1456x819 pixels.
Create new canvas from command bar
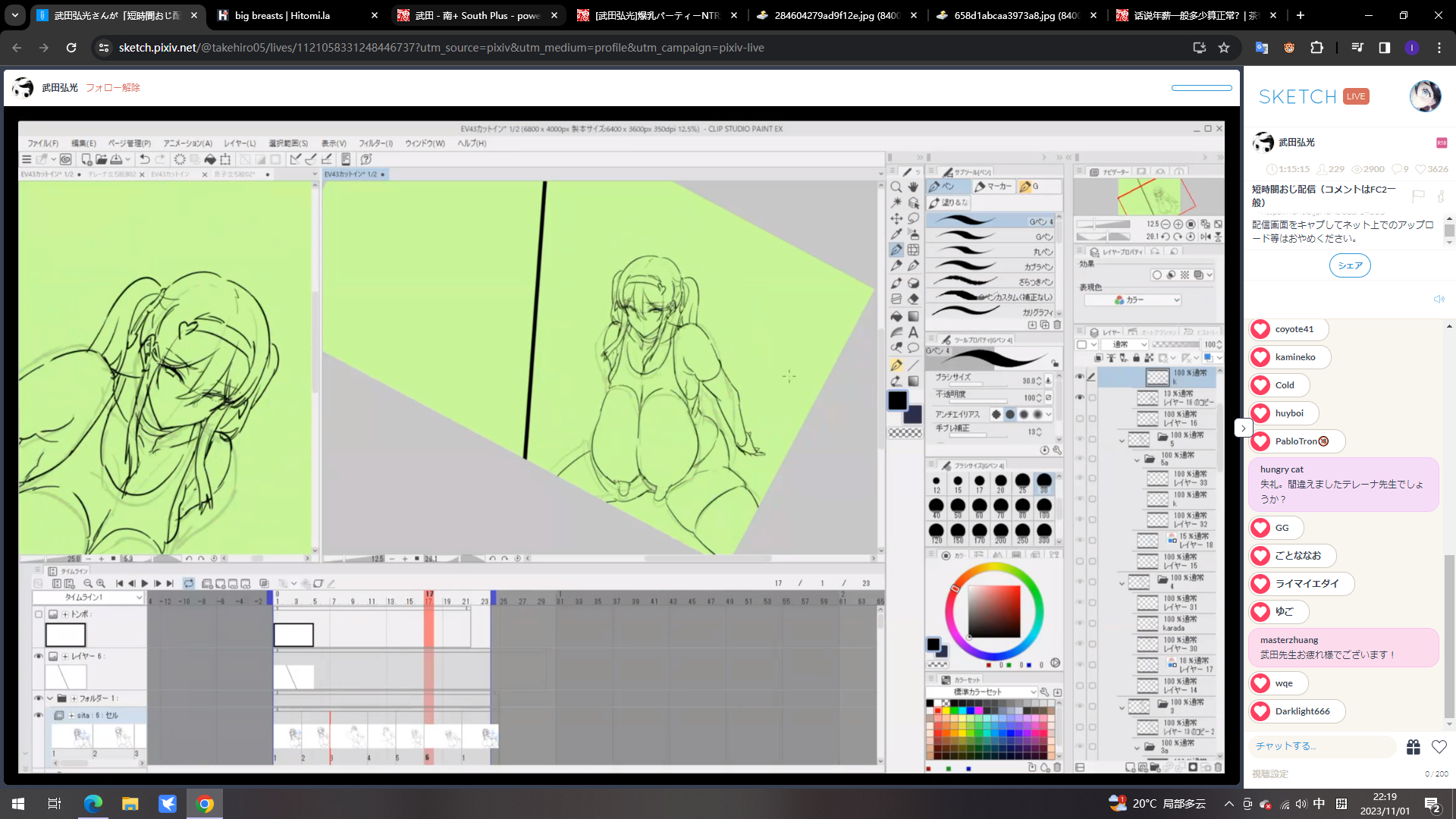86,159
